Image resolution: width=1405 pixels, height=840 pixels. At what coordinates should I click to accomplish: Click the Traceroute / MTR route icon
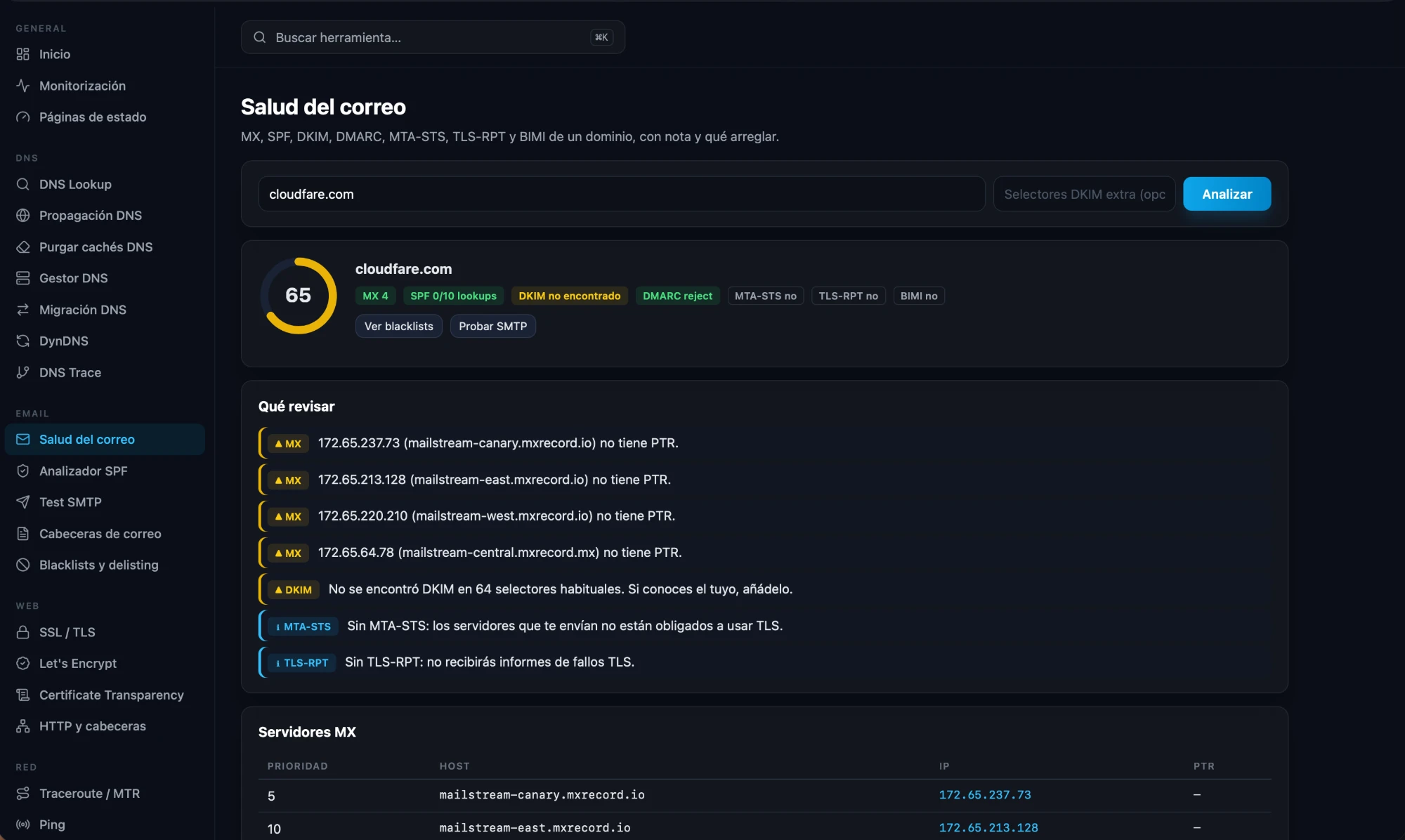[23, 793]
